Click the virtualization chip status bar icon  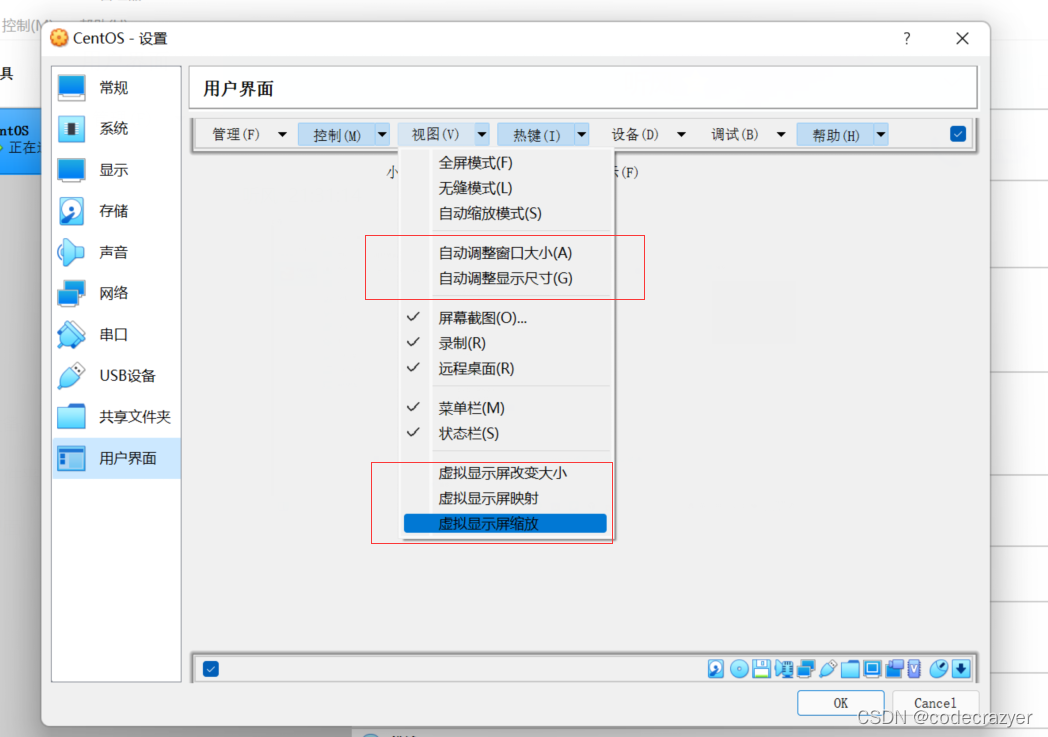pos(914,669)
